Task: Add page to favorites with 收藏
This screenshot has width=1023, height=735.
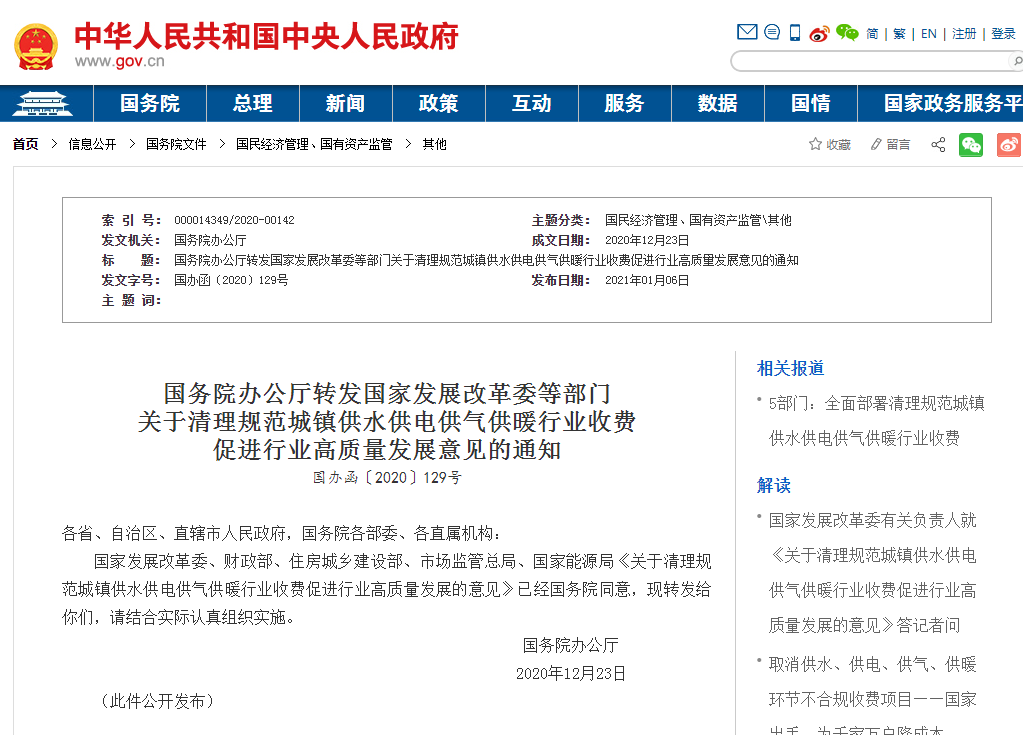Action: [830, 145]
